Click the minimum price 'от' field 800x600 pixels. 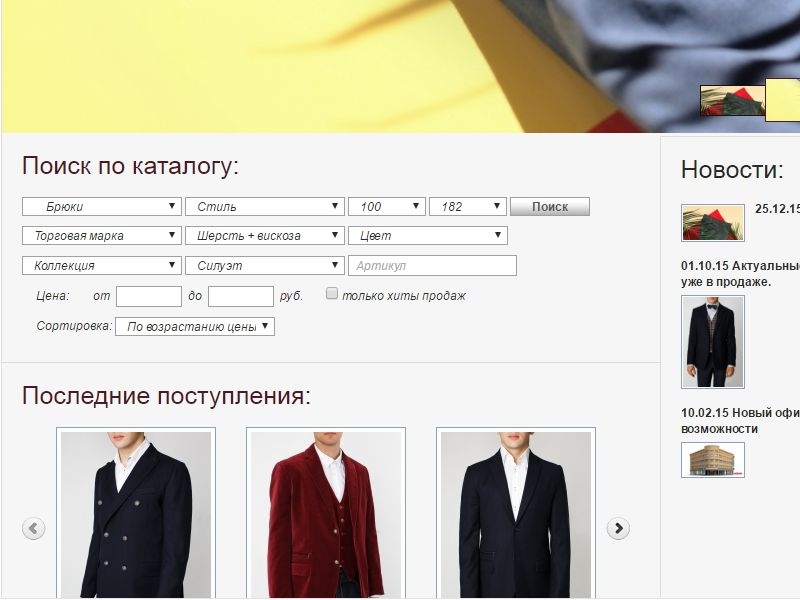[x=148, y=296]
